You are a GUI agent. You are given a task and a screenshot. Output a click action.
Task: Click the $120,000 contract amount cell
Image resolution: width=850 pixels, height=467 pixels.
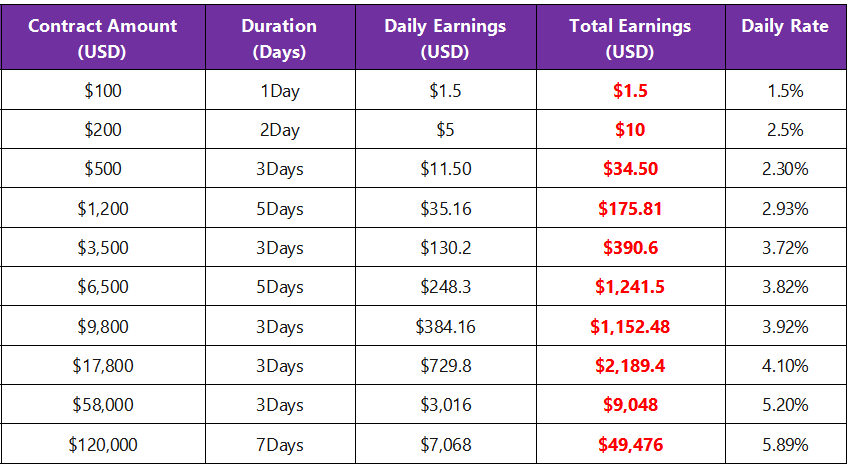click(x=103, y=444)
